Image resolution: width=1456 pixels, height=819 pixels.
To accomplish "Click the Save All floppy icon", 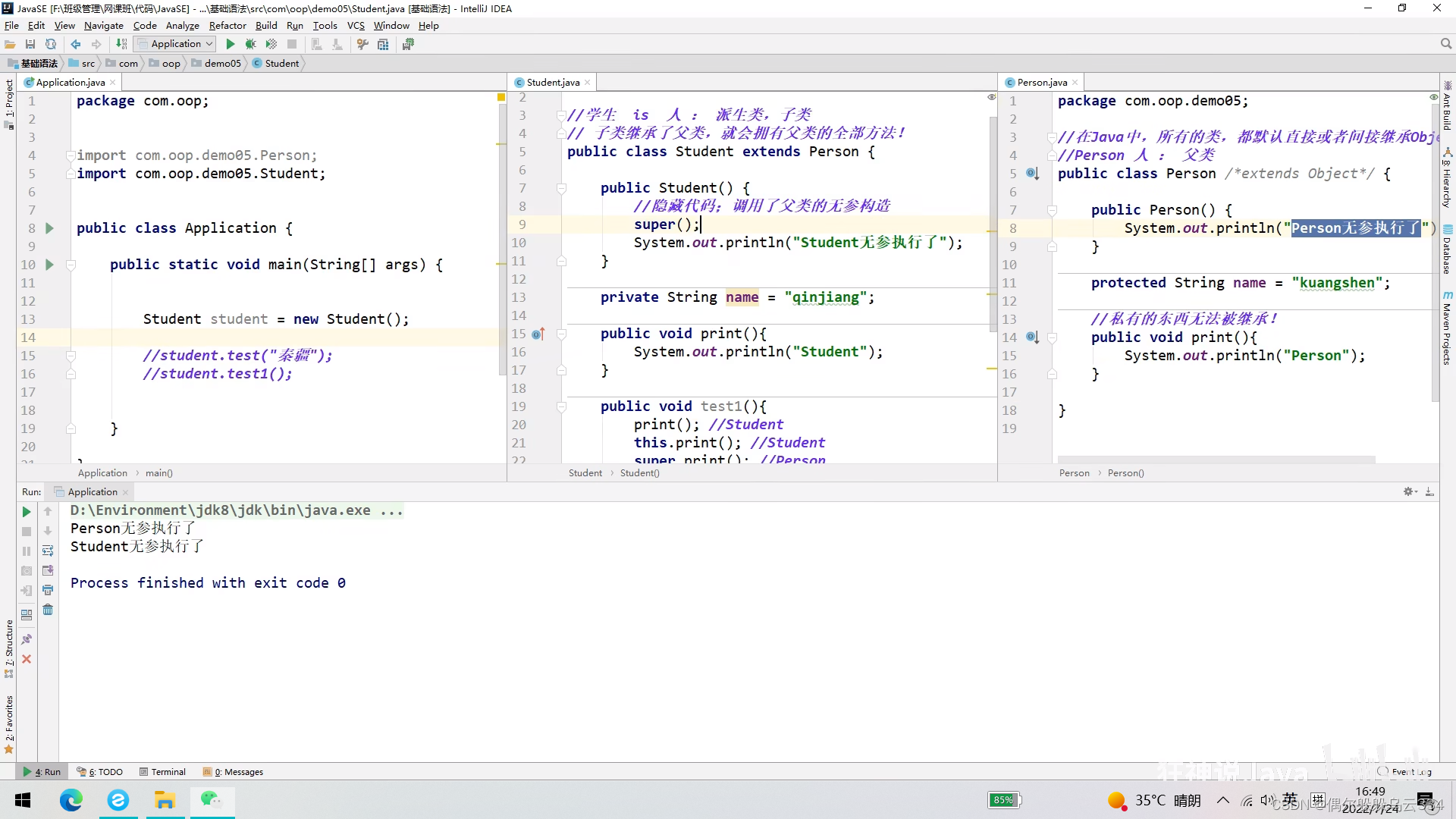I will (30, 44).
